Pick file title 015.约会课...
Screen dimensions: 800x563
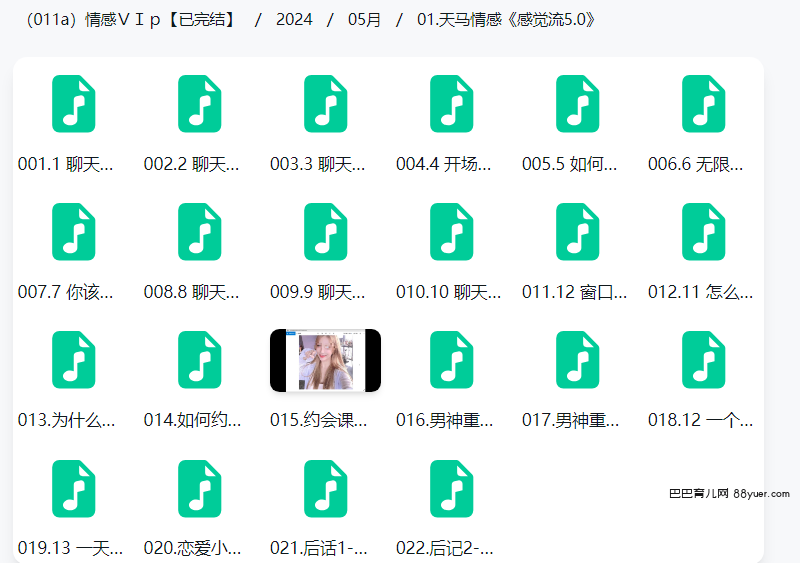(x=319, y=421)
